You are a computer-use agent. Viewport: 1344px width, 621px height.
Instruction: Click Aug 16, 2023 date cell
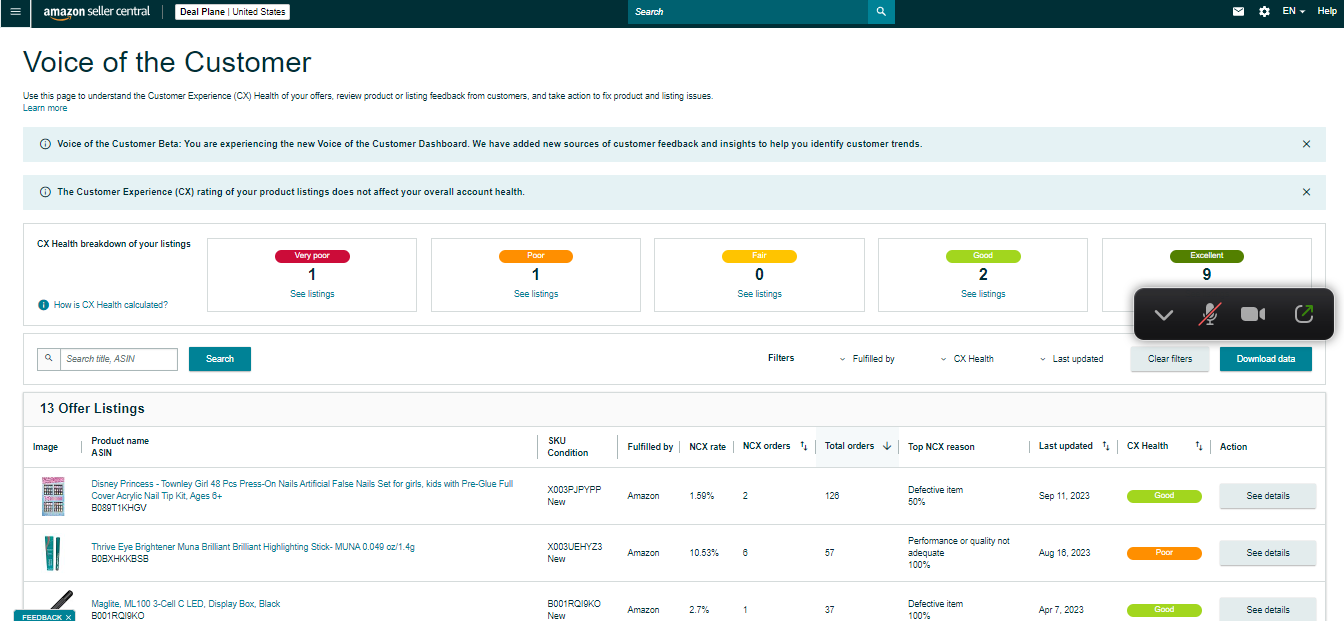(1063, 553)
